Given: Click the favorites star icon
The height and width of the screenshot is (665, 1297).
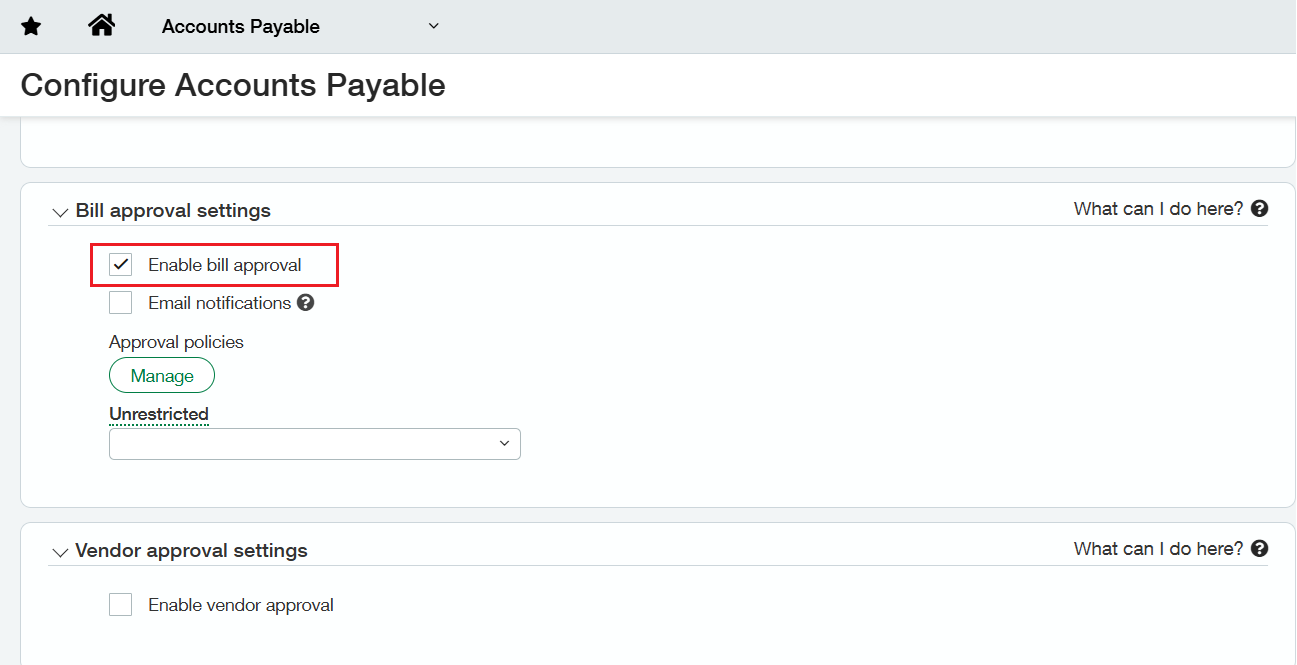Looking at the screenshot, I should click(x=31, y=27).
